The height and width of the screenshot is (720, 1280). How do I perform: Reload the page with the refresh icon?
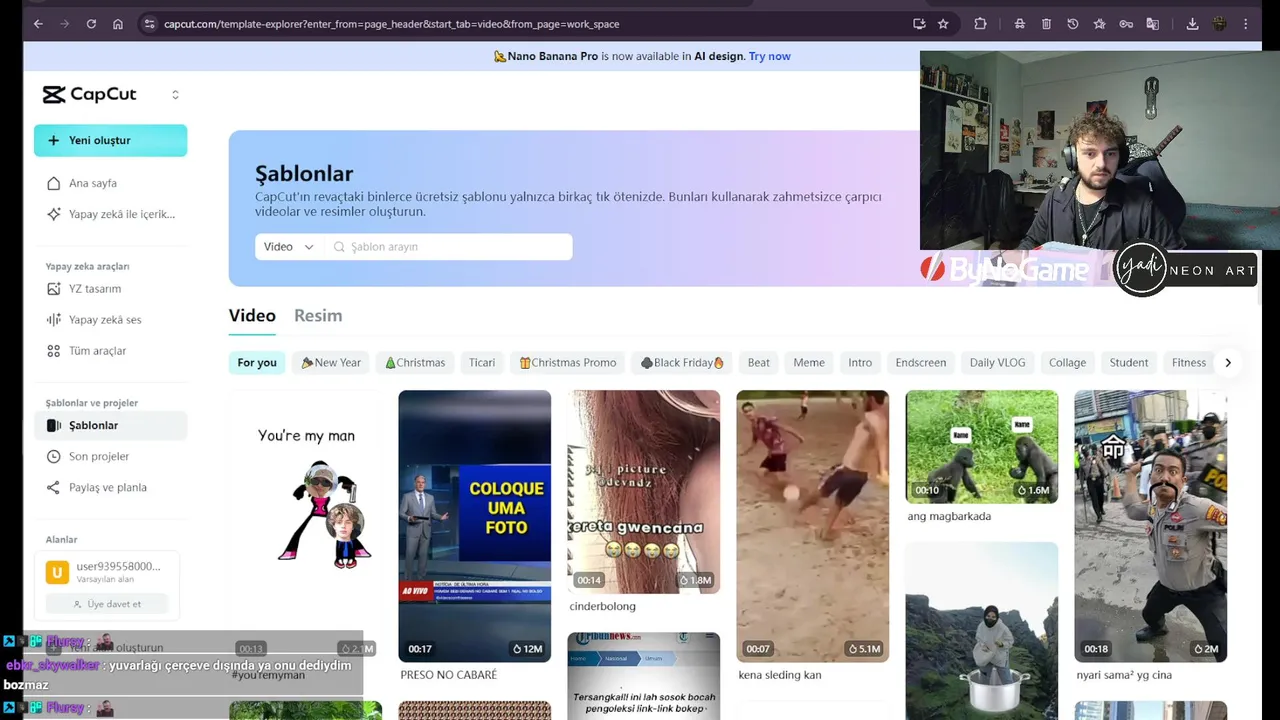[x=91, y=24]
